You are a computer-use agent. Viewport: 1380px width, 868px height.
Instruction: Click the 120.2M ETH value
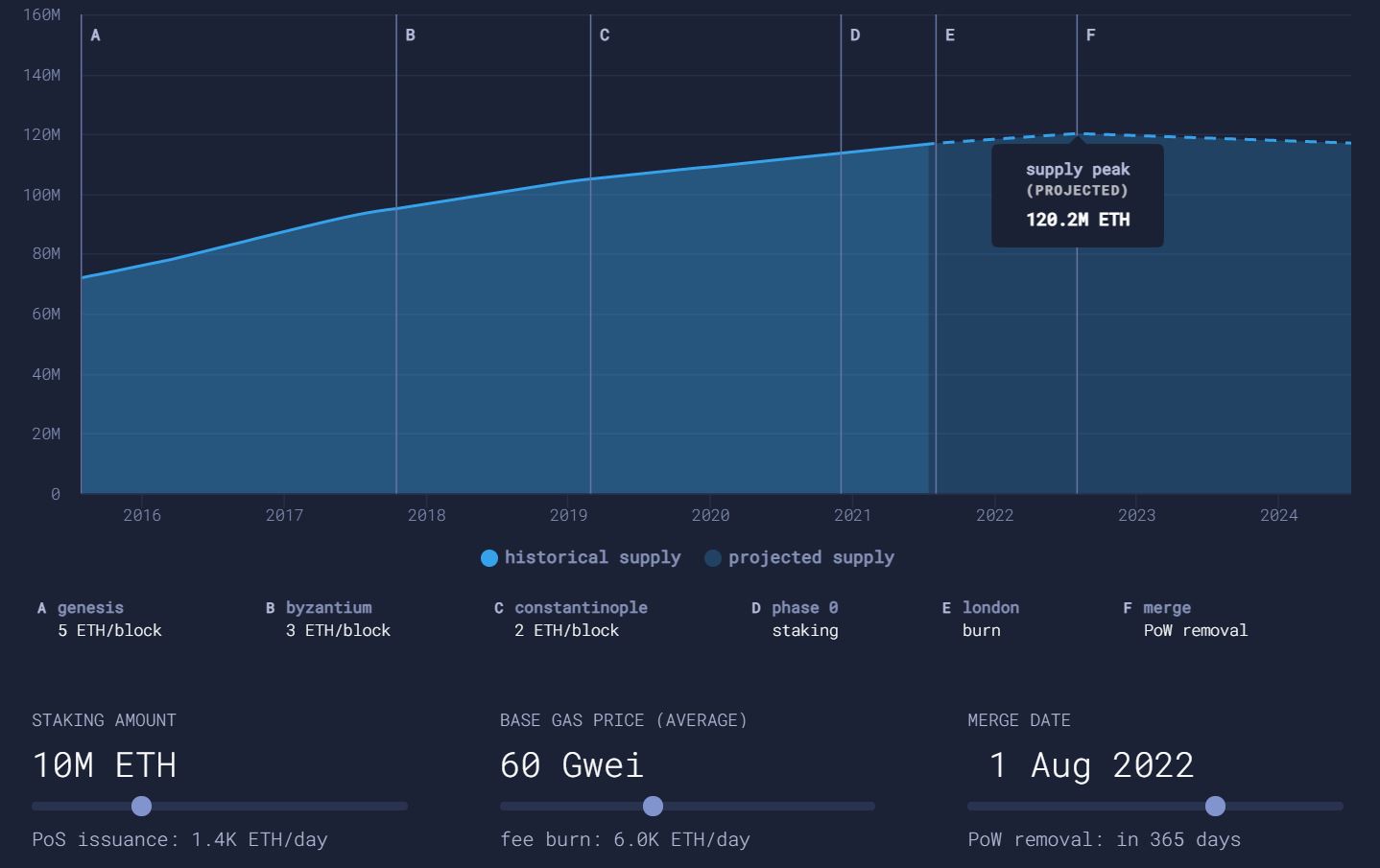(1078, 220)
